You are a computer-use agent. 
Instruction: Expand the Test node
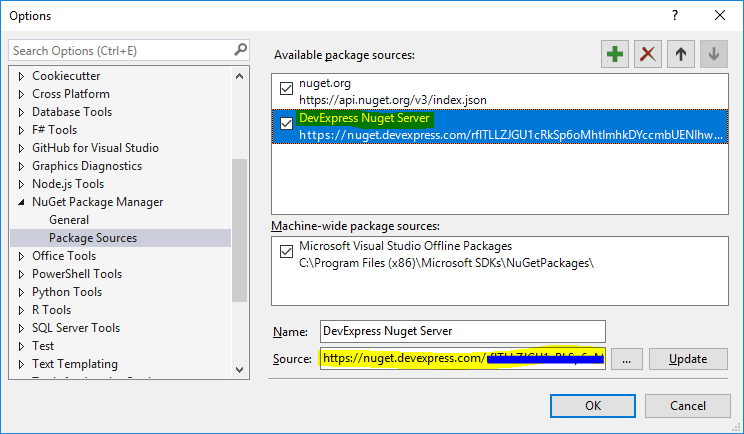(21, 347)
